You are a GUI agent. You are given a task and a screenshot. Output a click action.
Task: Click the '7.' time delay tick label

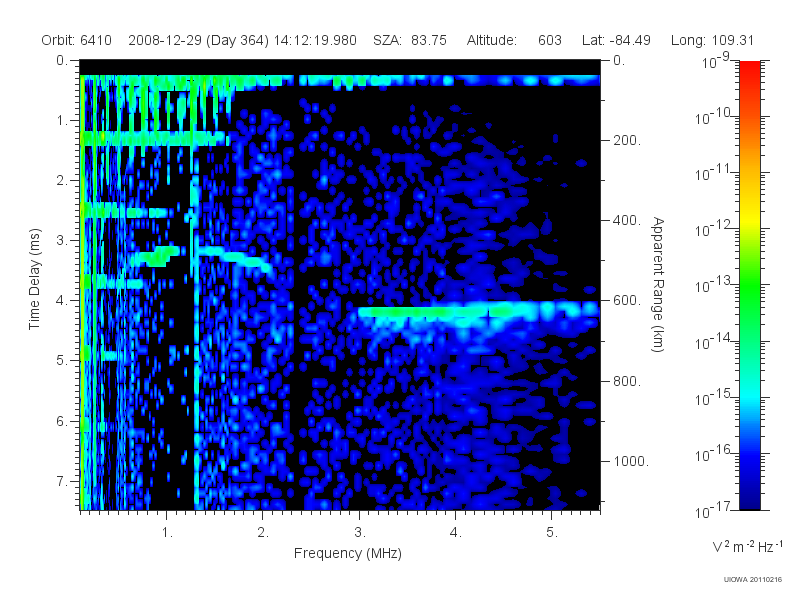[x=62, y=481]
